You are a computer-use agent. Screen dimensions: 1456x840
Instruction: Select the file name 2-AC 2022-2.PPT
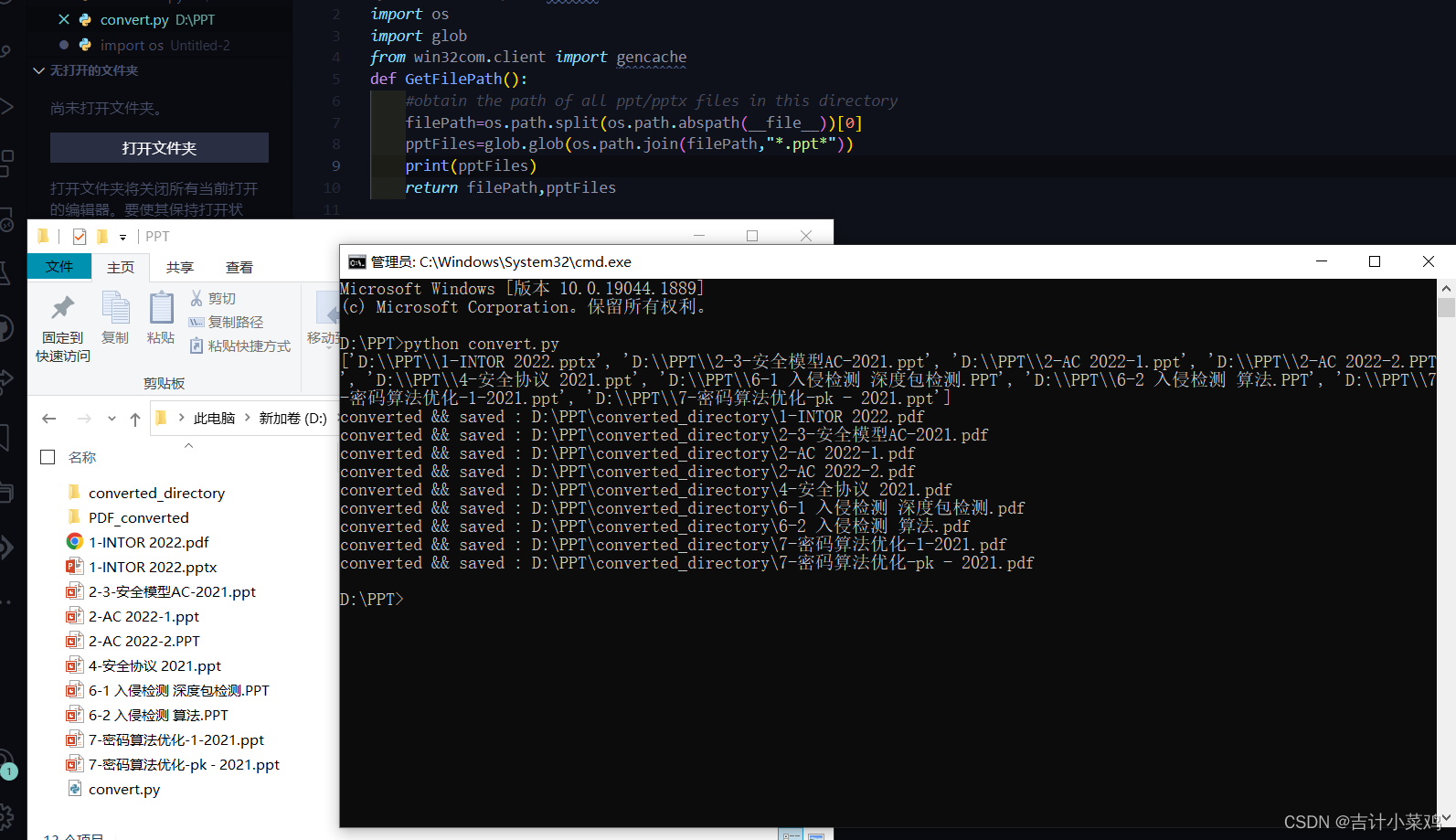pyautogui.click(x=144, y=641)
